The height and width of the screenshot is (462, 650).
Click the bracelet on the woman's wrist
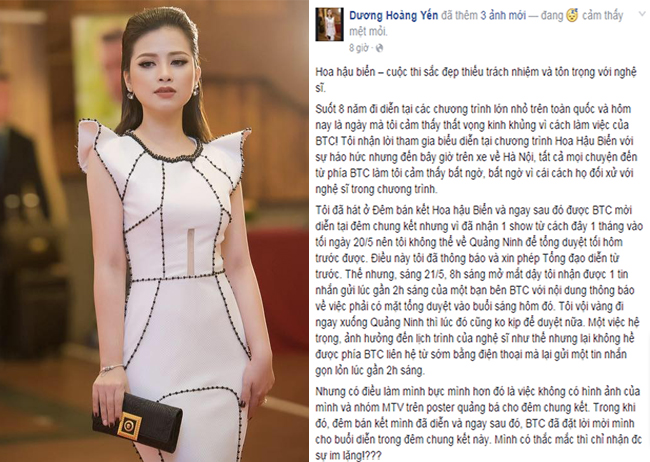coord(111,368)
